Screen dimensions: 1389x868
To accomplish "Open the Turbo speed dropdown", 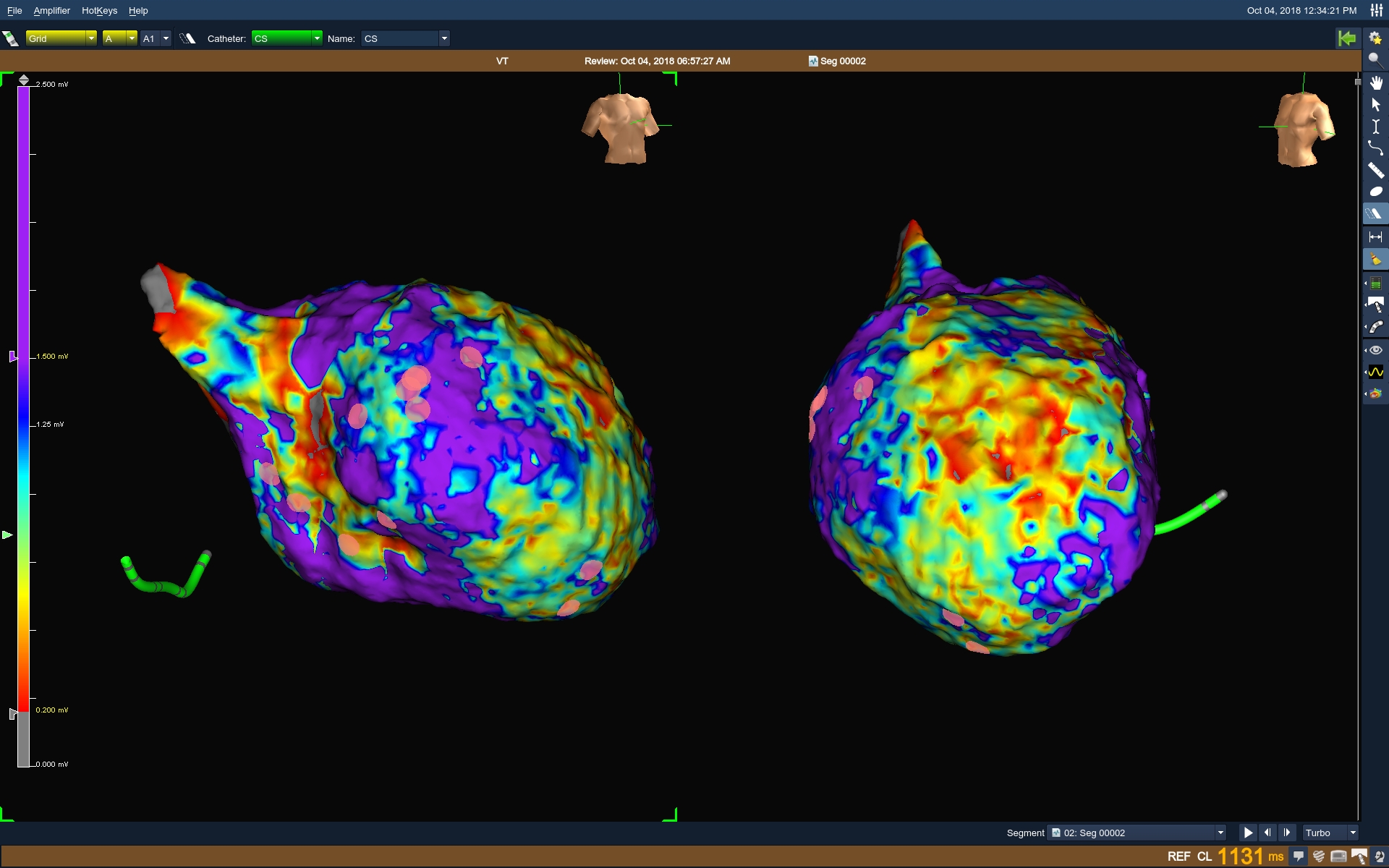I will (x=1352, y=833).
